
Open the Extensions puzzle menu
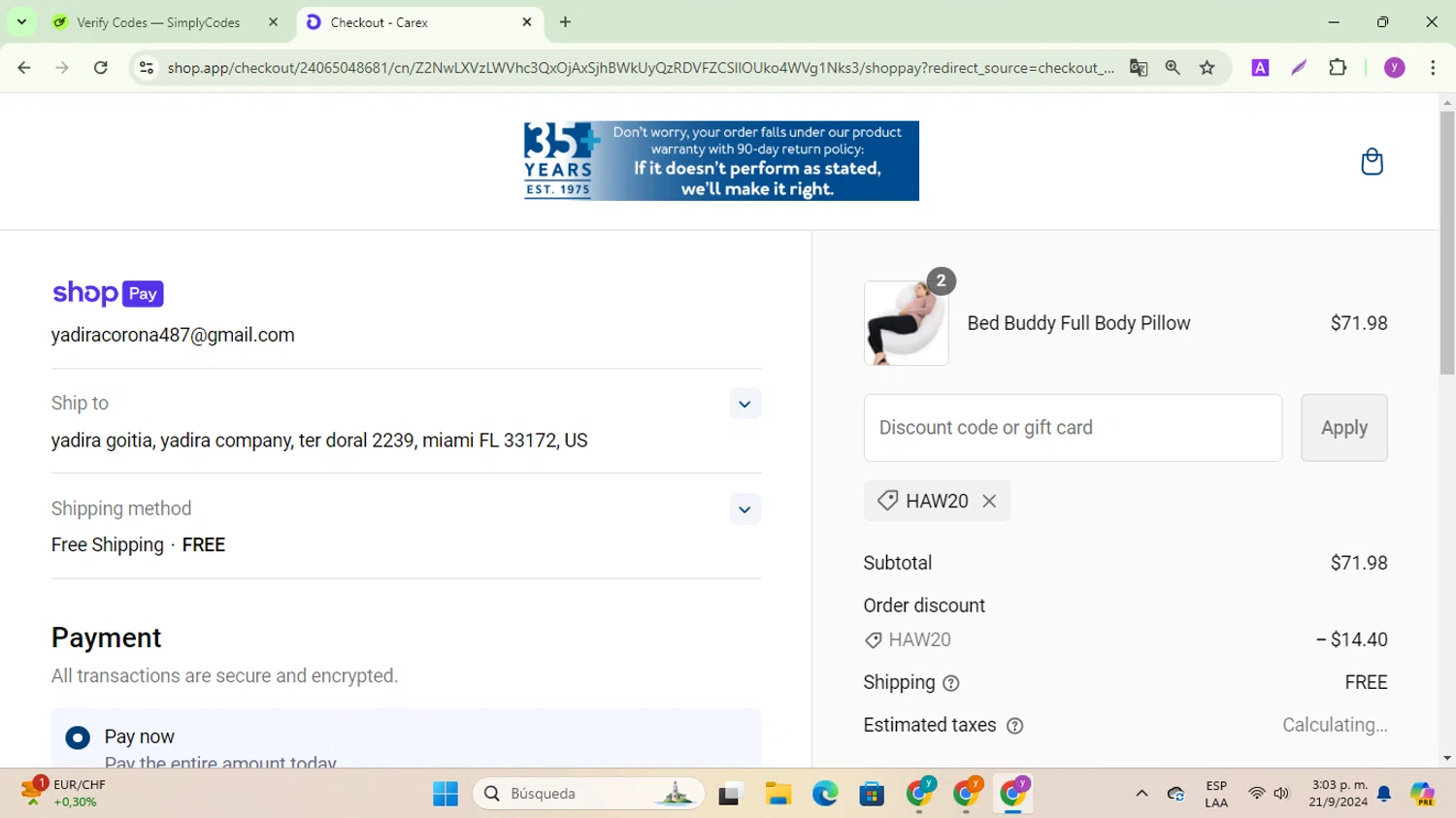point(1338,68)
